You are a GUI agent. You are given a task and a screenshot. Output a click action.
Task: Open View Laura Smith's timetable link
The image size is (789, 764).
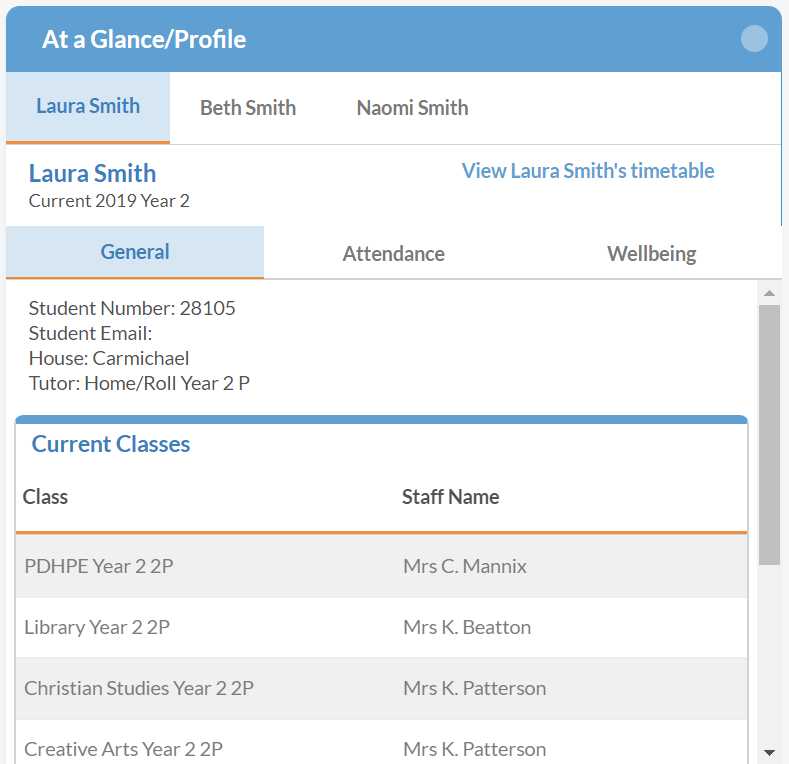588,171
